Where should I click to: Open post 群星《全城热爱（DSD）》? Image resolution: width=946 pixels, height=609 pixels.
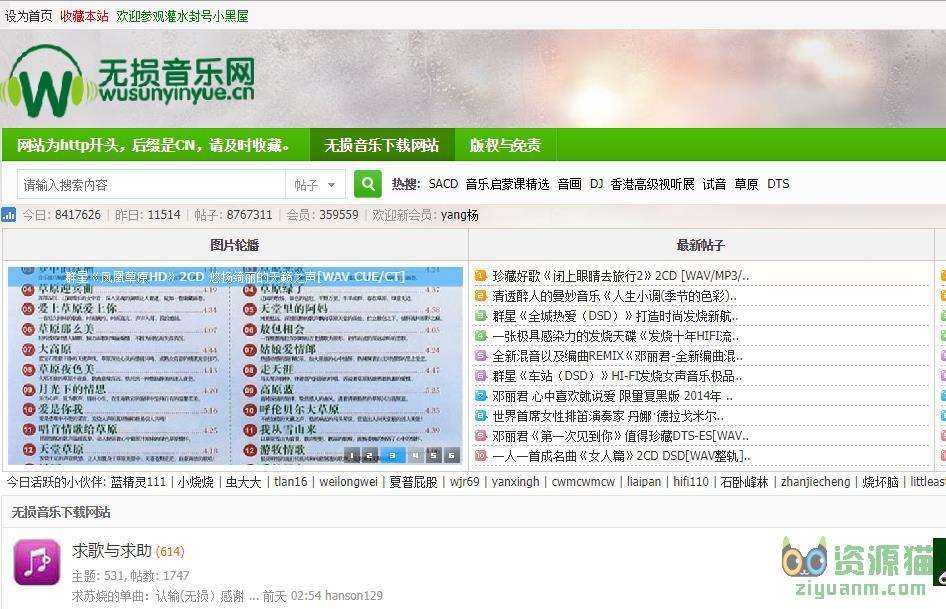(x=615, y=316)
